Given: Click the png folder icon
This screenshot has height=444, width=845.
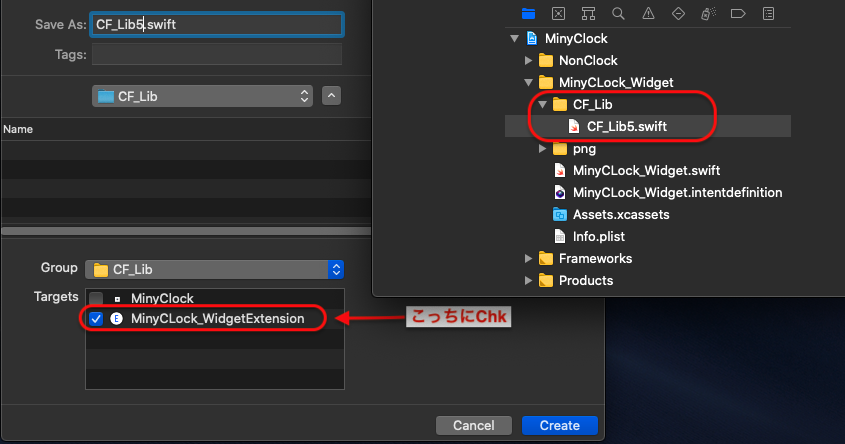Looking at the screenshot, I should pyautogui.click(x=560, y=149).
